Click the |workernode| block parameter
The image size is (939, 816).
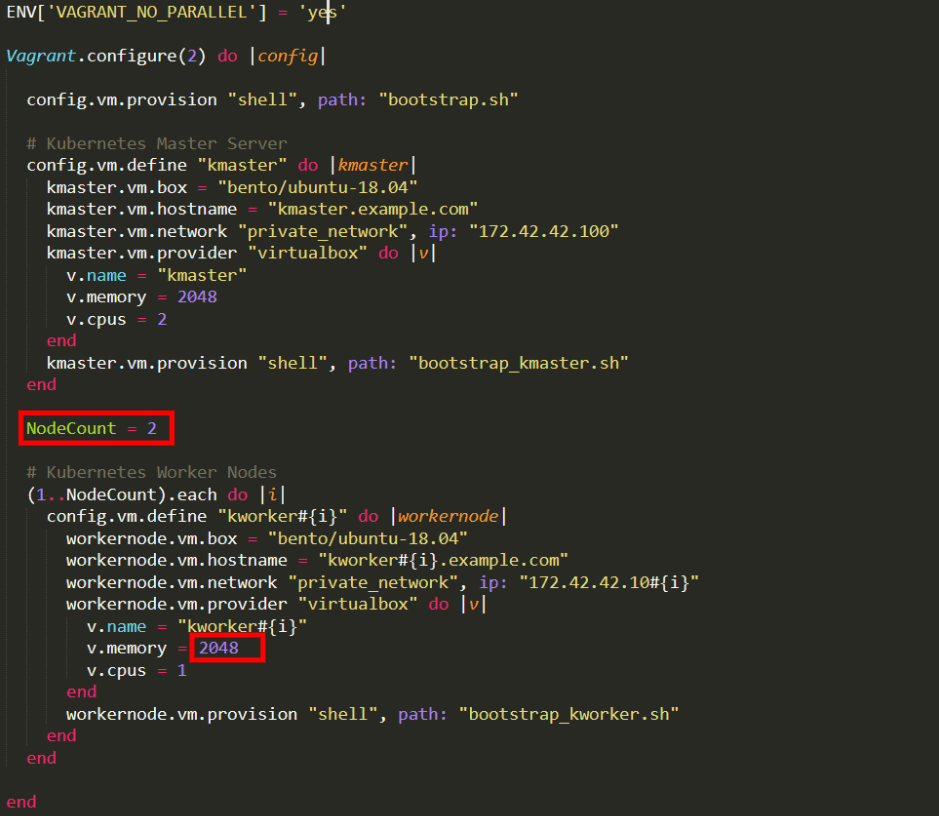click(x=448, y=516)
